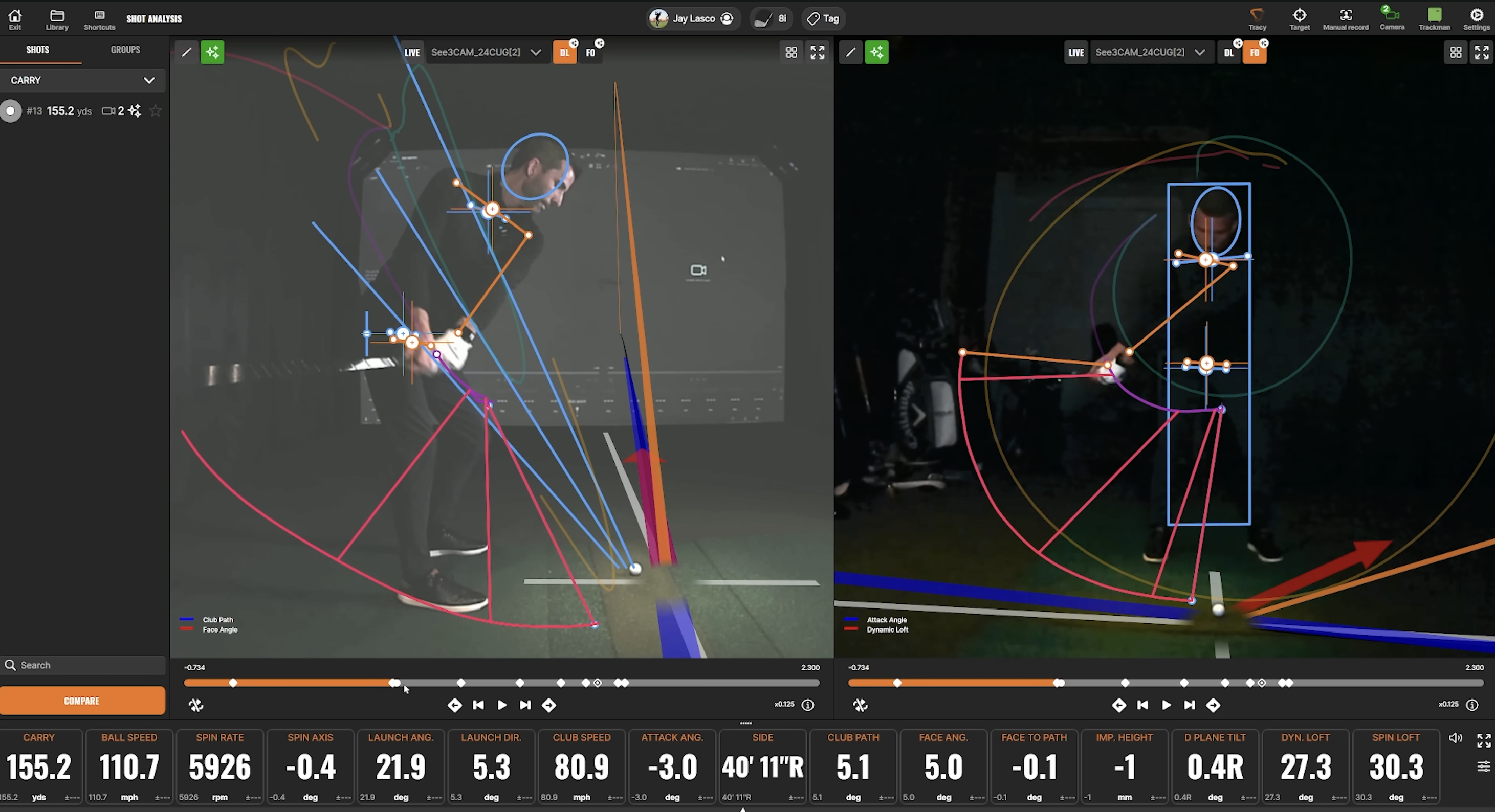Switch to the SHOTS tab
1495x812 pixels.
coord(38,50)
